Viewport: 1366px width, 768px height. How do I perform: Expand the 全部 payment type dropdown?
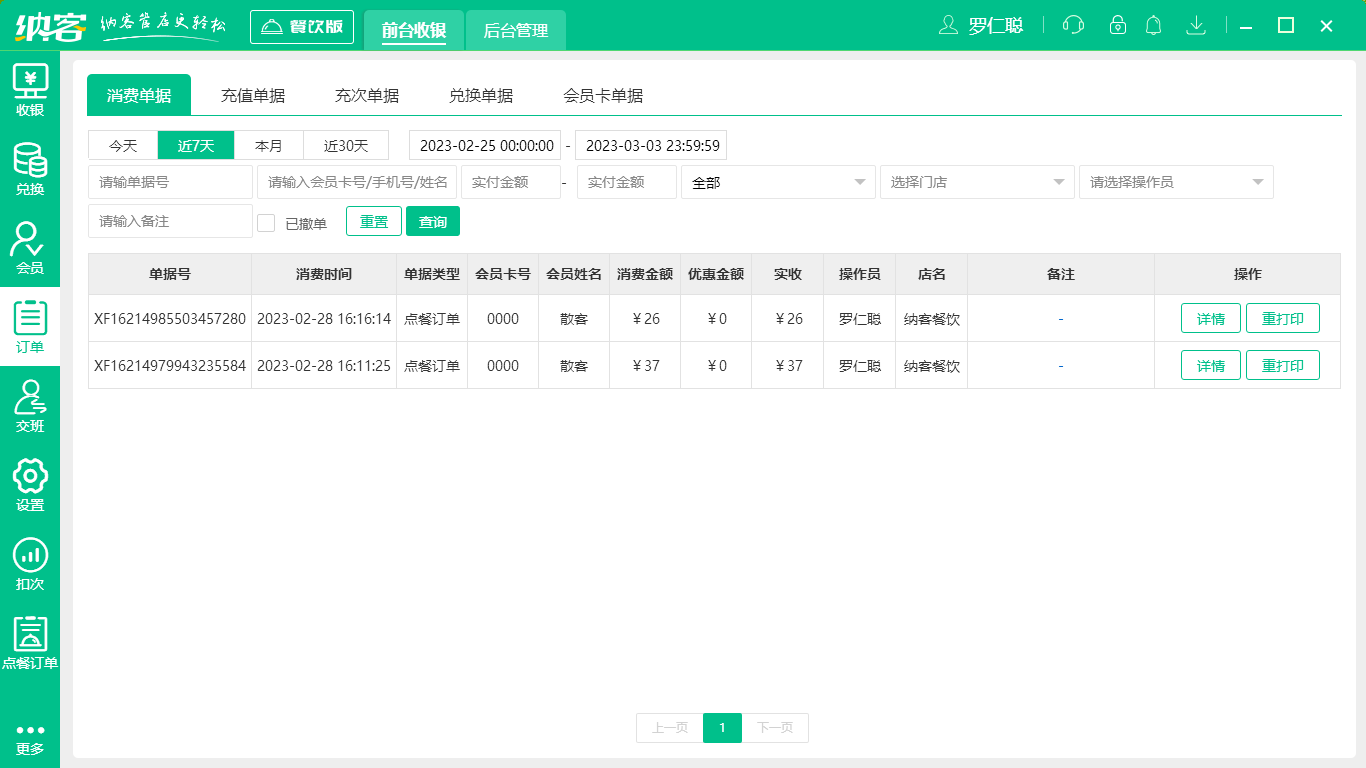[779, 182]
